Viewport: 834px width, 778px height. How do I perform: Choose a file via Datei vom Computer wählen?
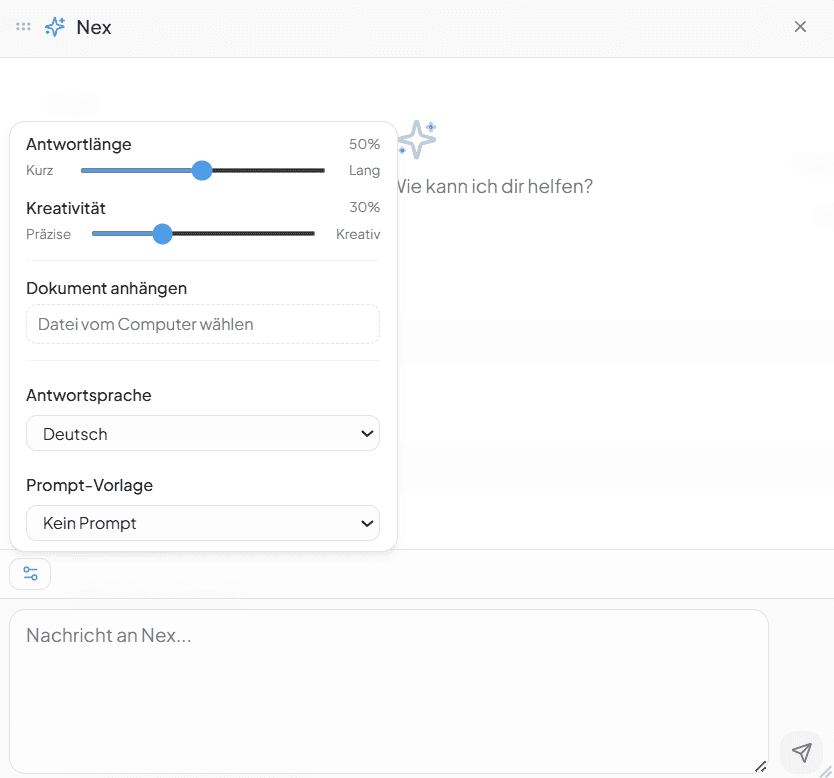pos(203,324)
